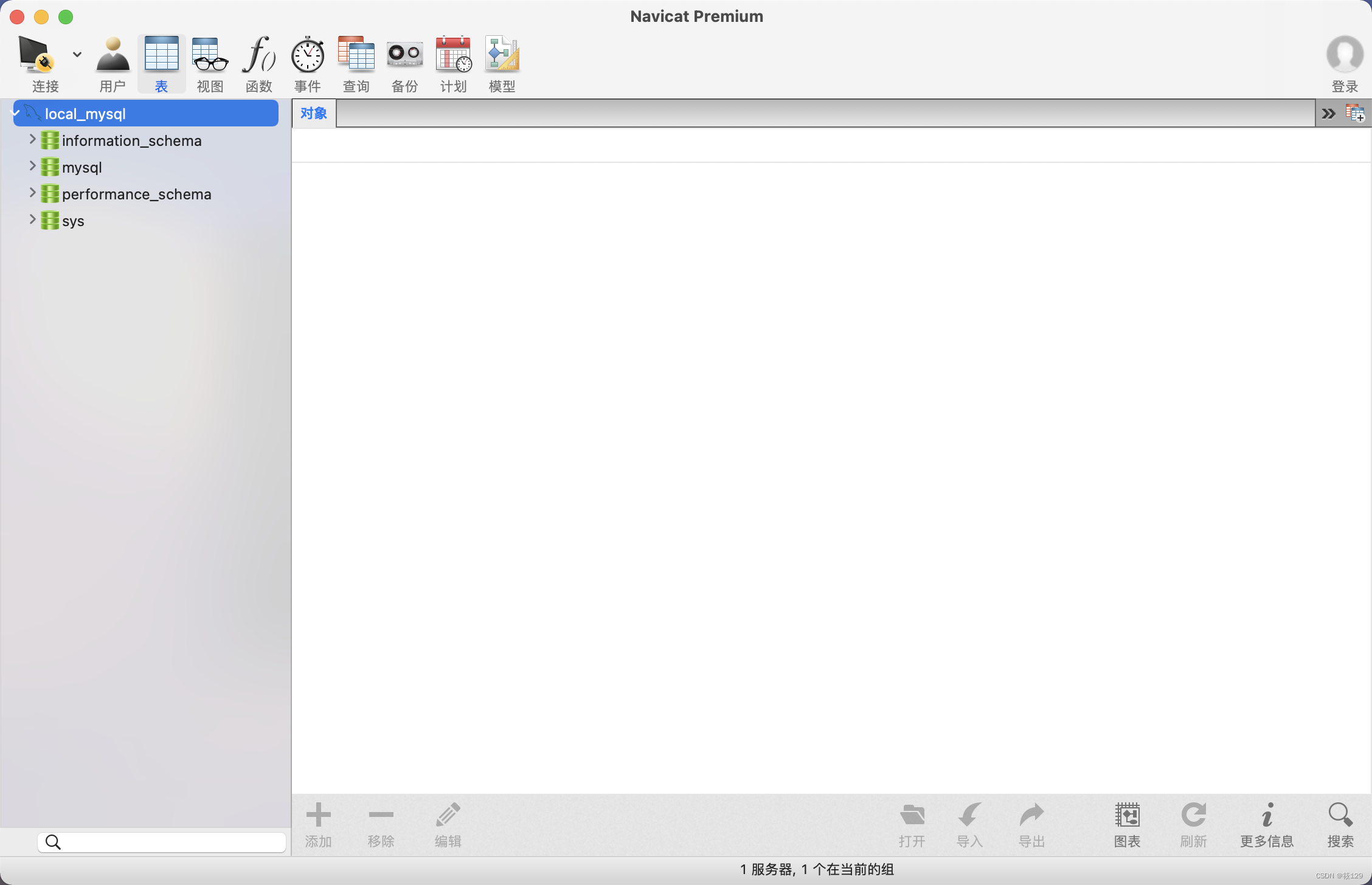Expand the performance_schema database

tap(33, 193)
